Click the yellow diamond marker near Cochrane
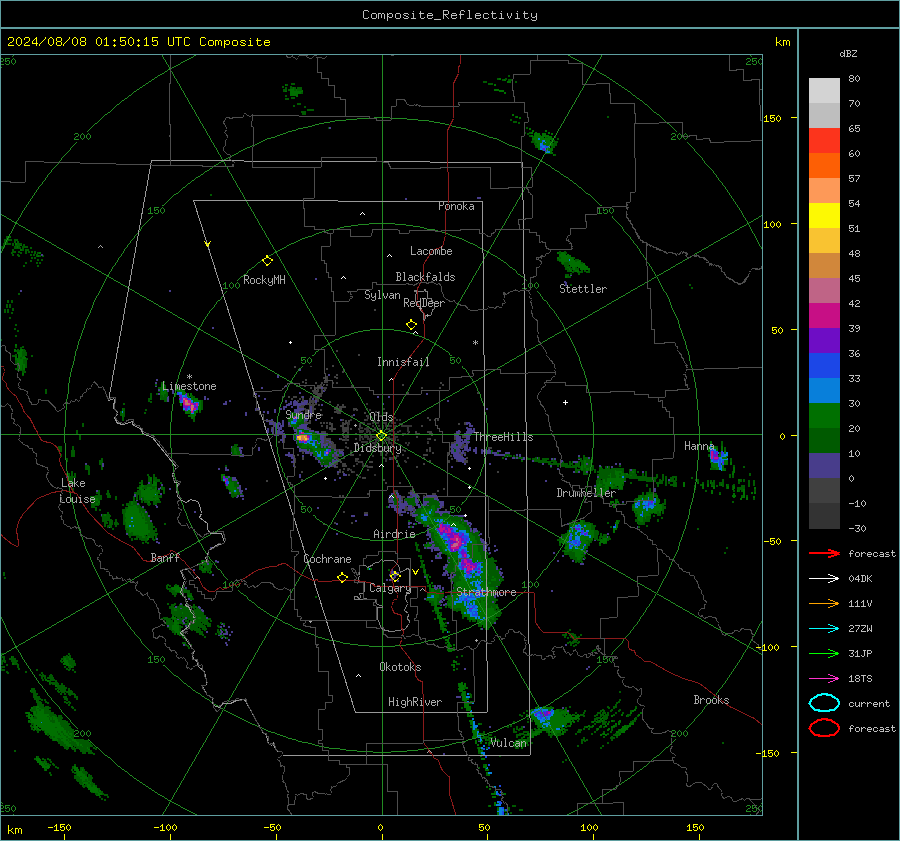900x841 pixels. 342,577
